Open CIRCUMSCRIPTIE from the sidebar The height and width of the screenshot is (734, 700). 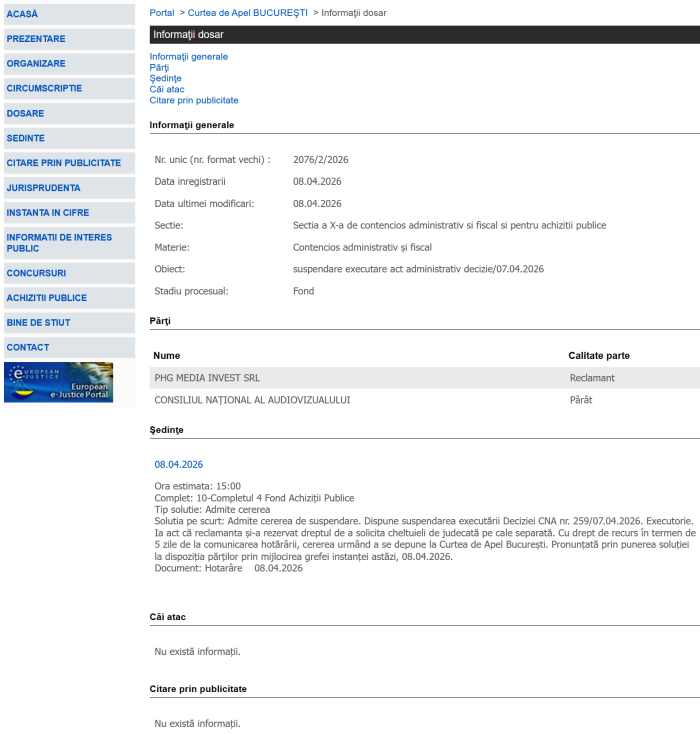[x=44, y=89]
